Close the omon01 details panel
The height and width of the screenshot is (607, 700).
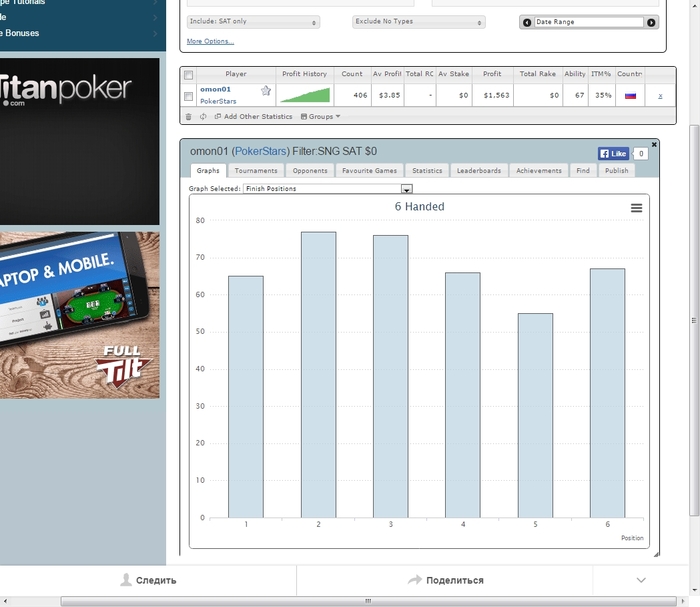(654, 144)
